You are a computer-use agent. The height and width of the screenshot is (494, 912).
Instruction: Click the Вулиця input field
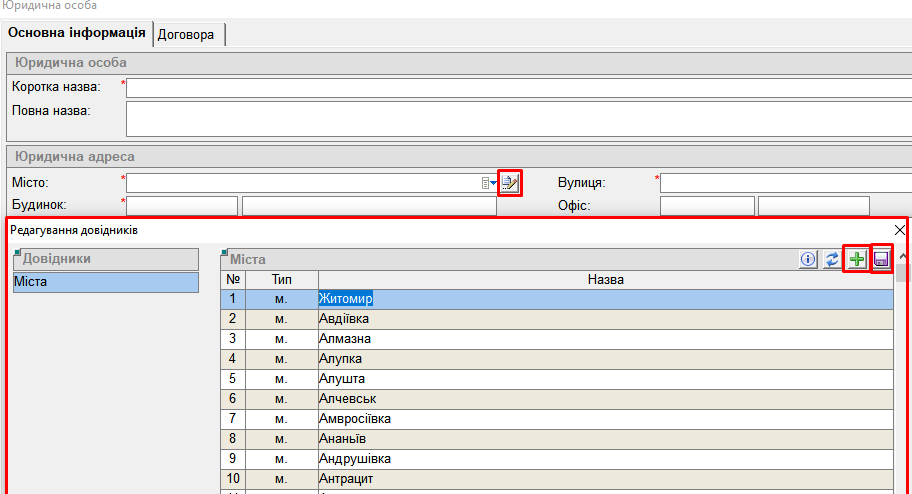tap(785, 183)
